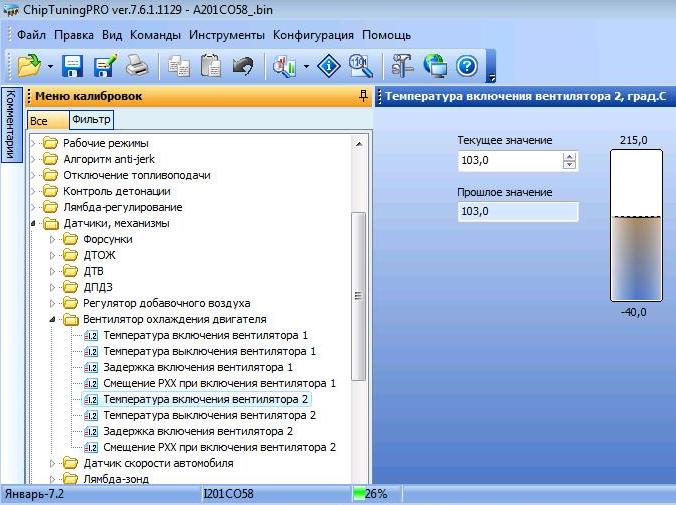Click the undo arrow toolbar icon

point(242,67)
